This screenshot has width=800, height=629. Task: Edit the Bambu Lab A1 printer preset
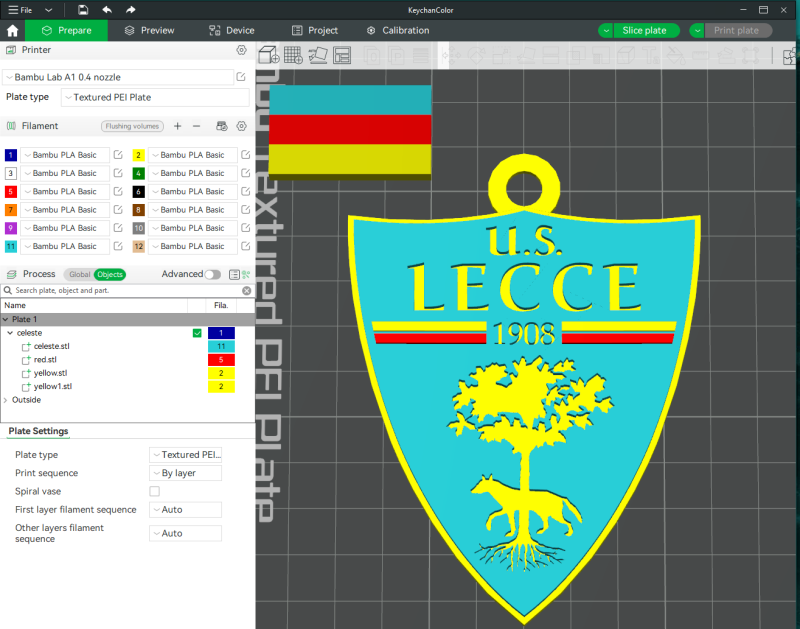click(x=241, y=77)
